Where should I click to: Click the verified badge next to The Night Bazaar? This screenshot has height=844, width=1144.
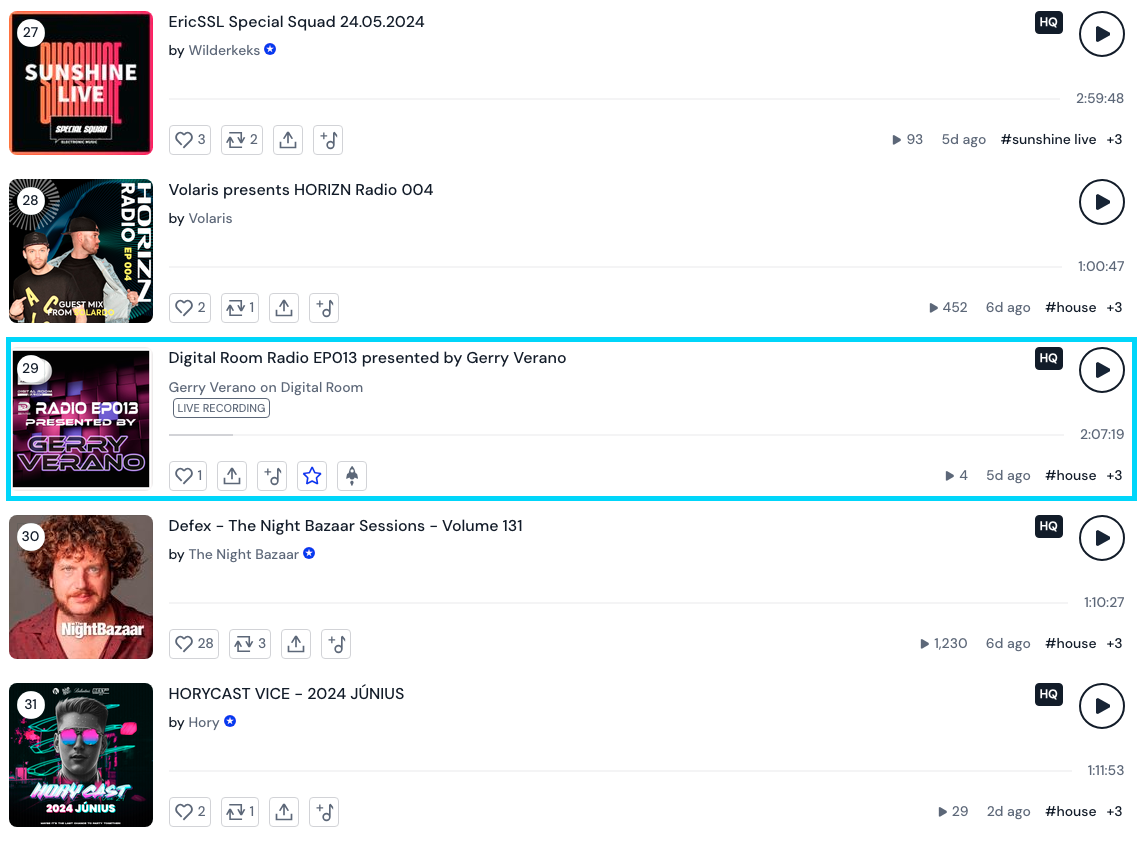click(x=309, y=554)
